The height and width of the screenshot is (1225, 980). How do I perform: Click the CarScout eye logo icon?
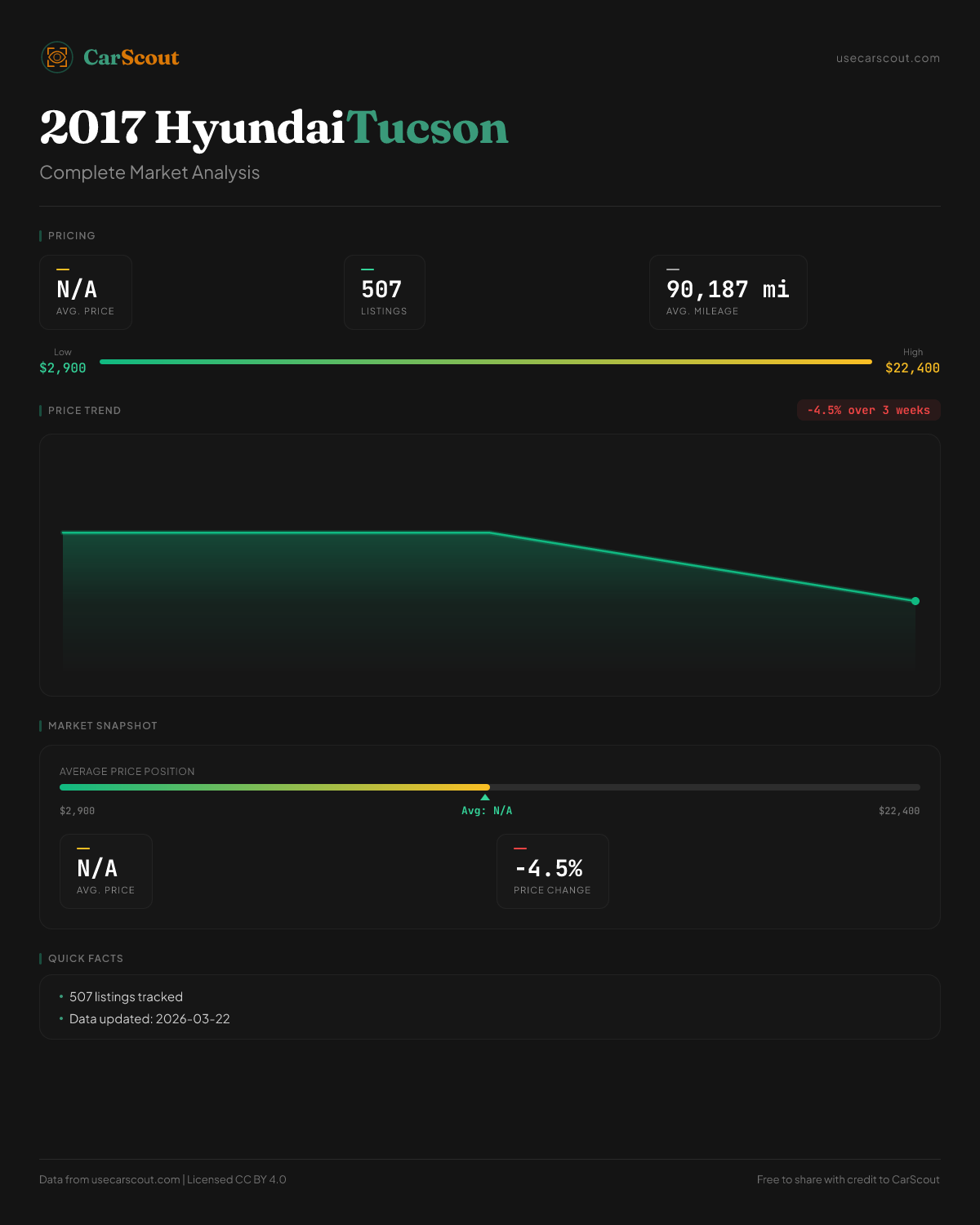(x=57, y=57)
